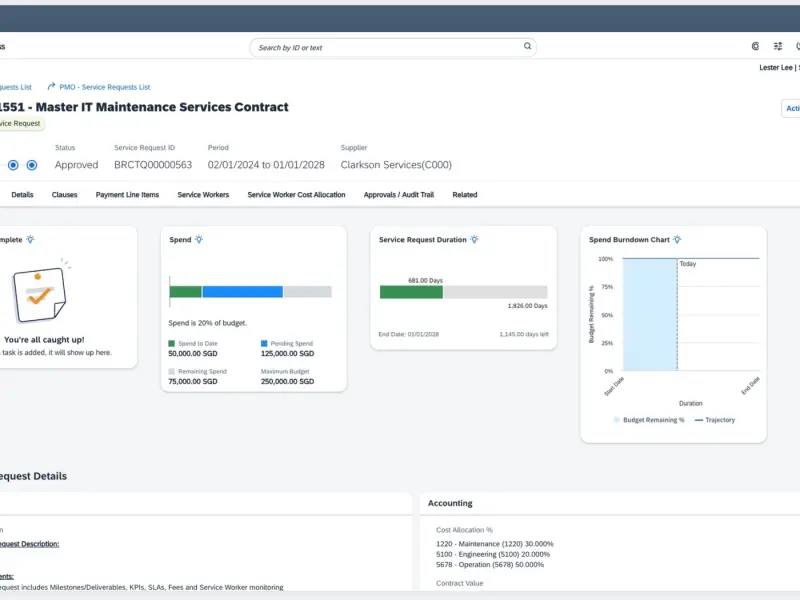Go to Service Worker Cost Allocation tab
800x600 pixels.
[296, 195]
